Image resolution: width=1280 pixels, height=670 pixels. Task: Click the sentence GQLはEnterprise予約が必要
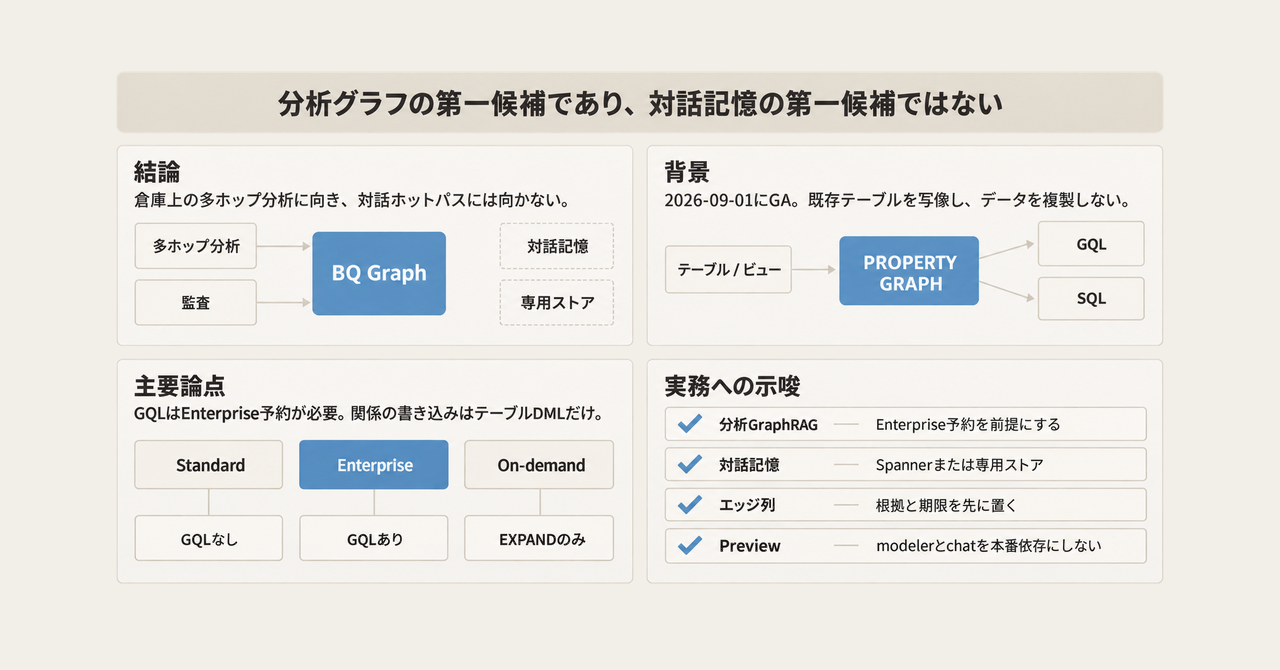(367, 413)
